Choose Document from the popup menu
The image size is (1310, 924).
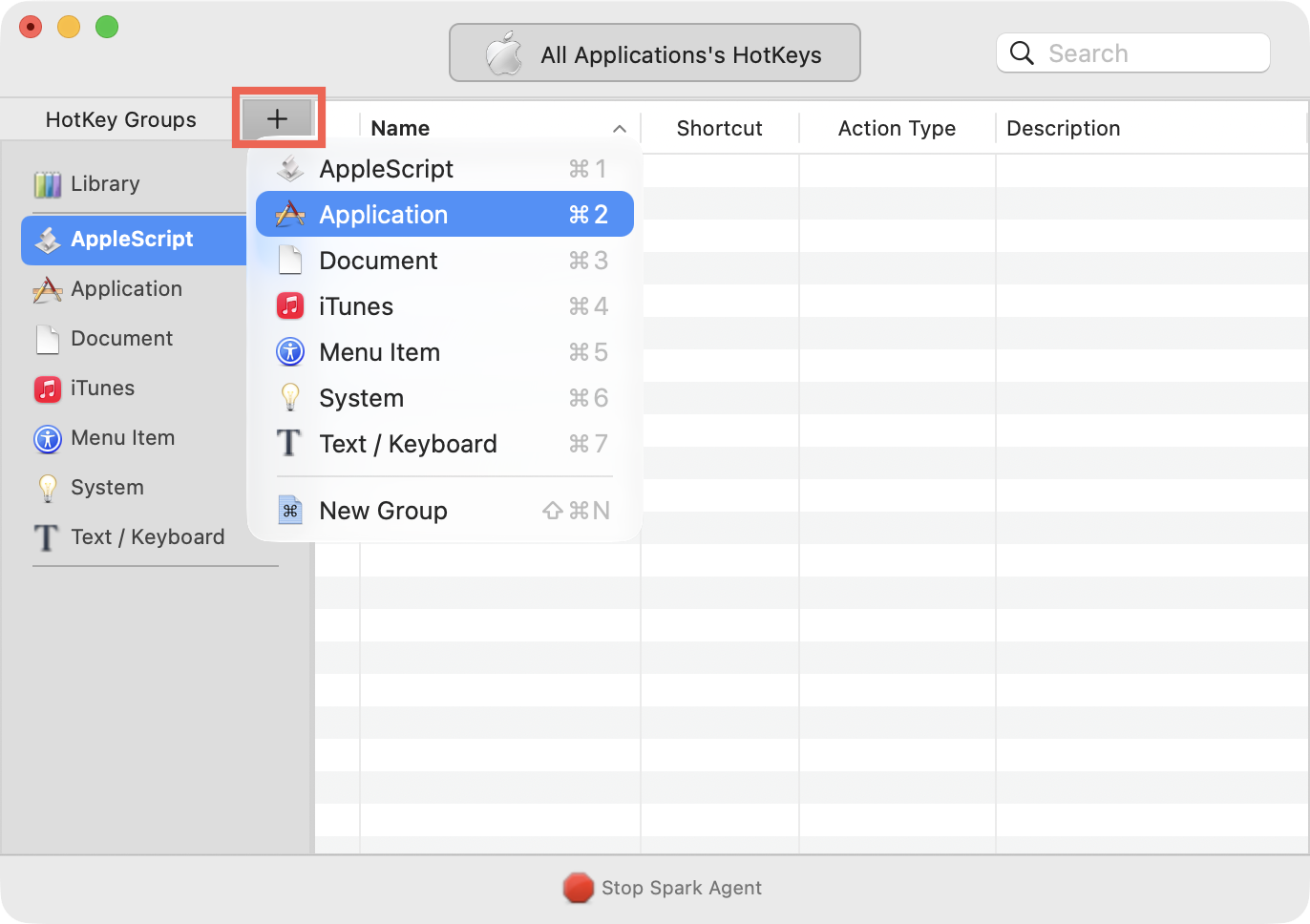445,261
